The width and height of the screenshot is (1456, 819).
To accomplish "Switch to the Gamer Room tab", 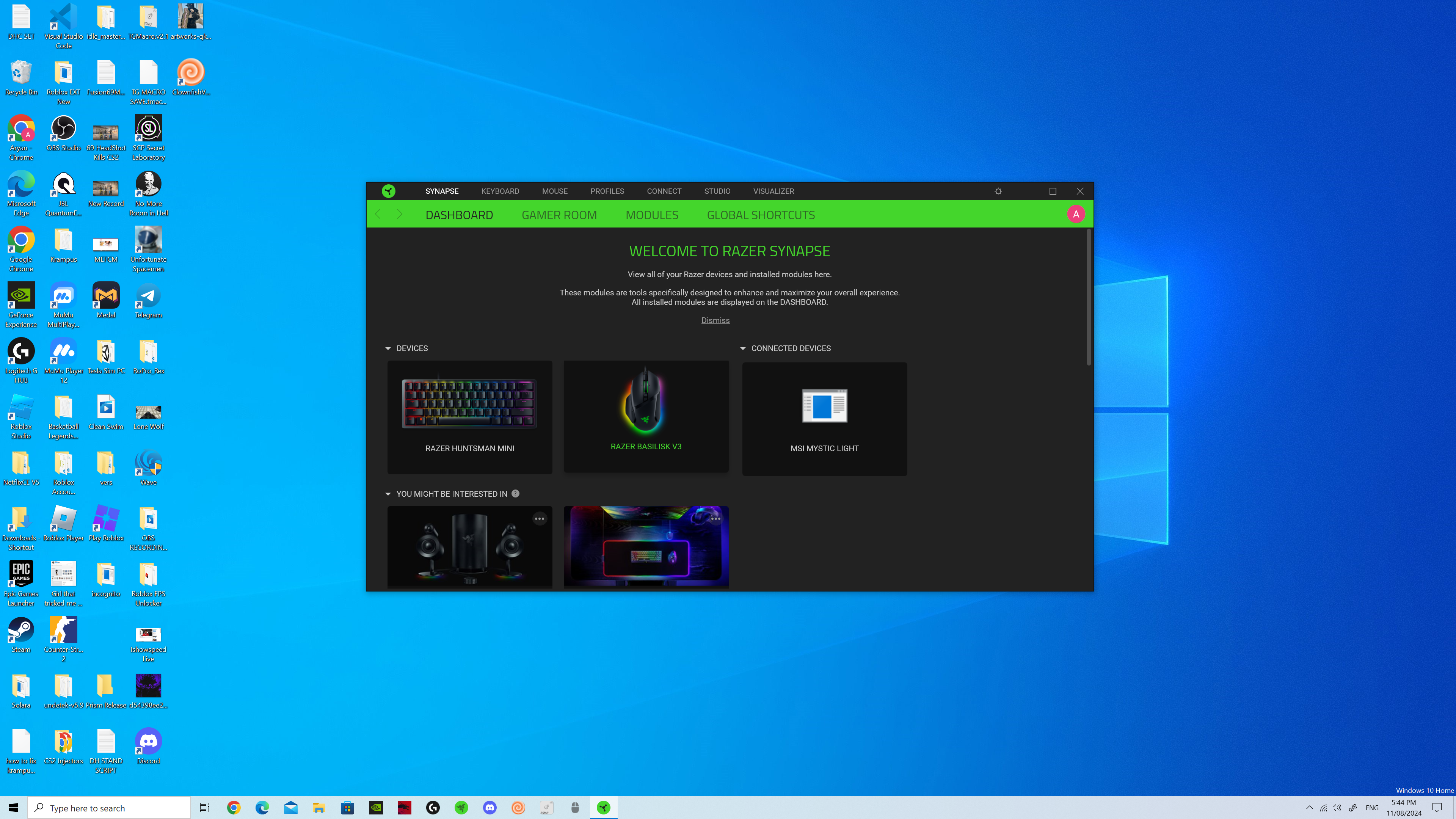I will click(559, 215).
